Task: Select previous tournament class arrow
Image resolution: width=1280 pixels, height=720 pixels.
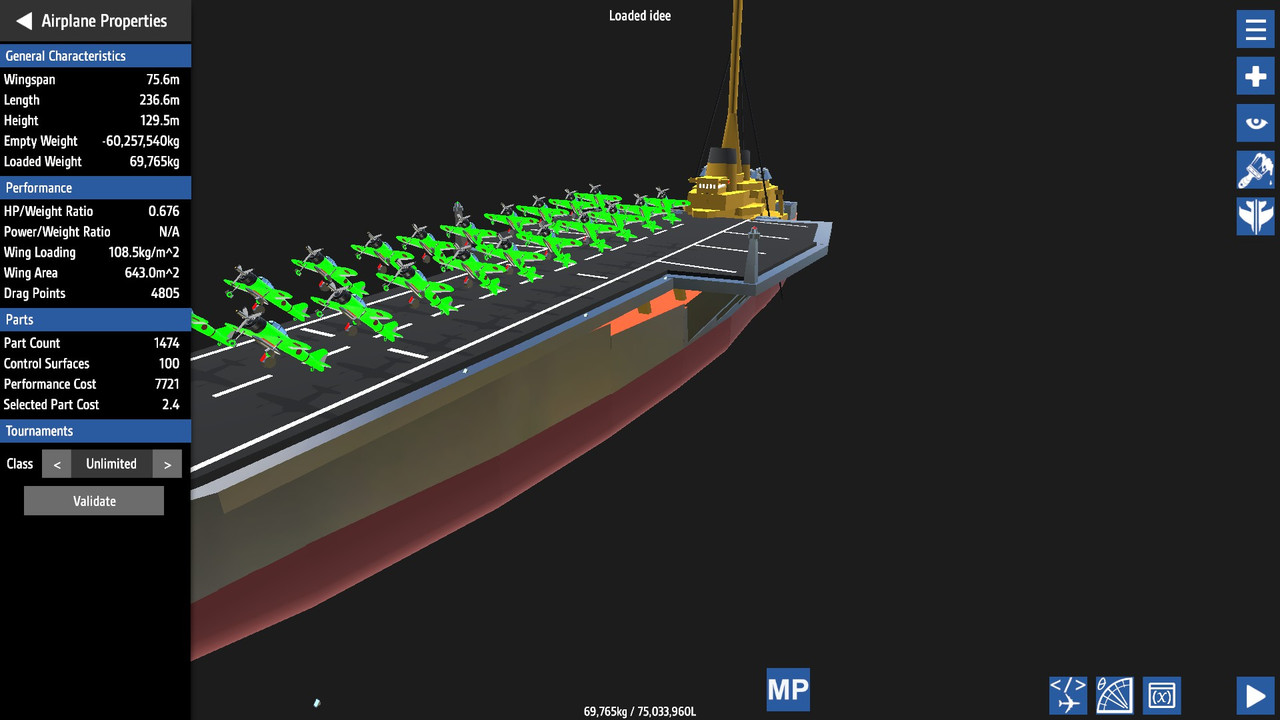Action: click(x=57, y=464)
